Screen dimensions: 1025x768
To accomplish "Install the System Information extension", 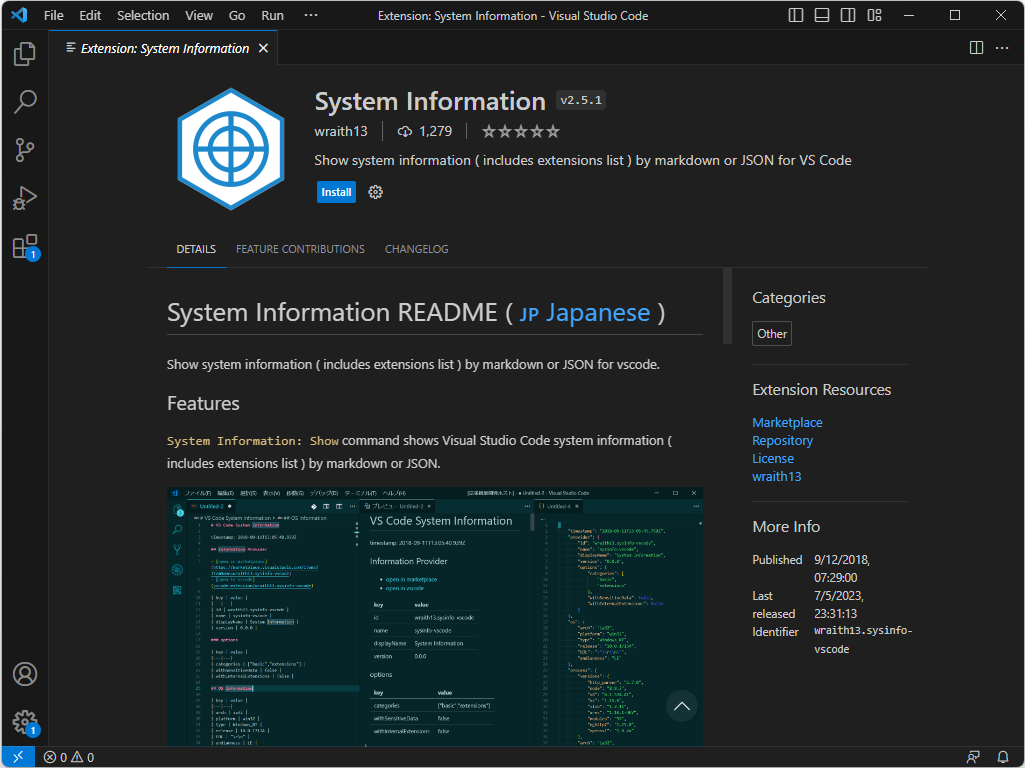I will coord(336,191).
